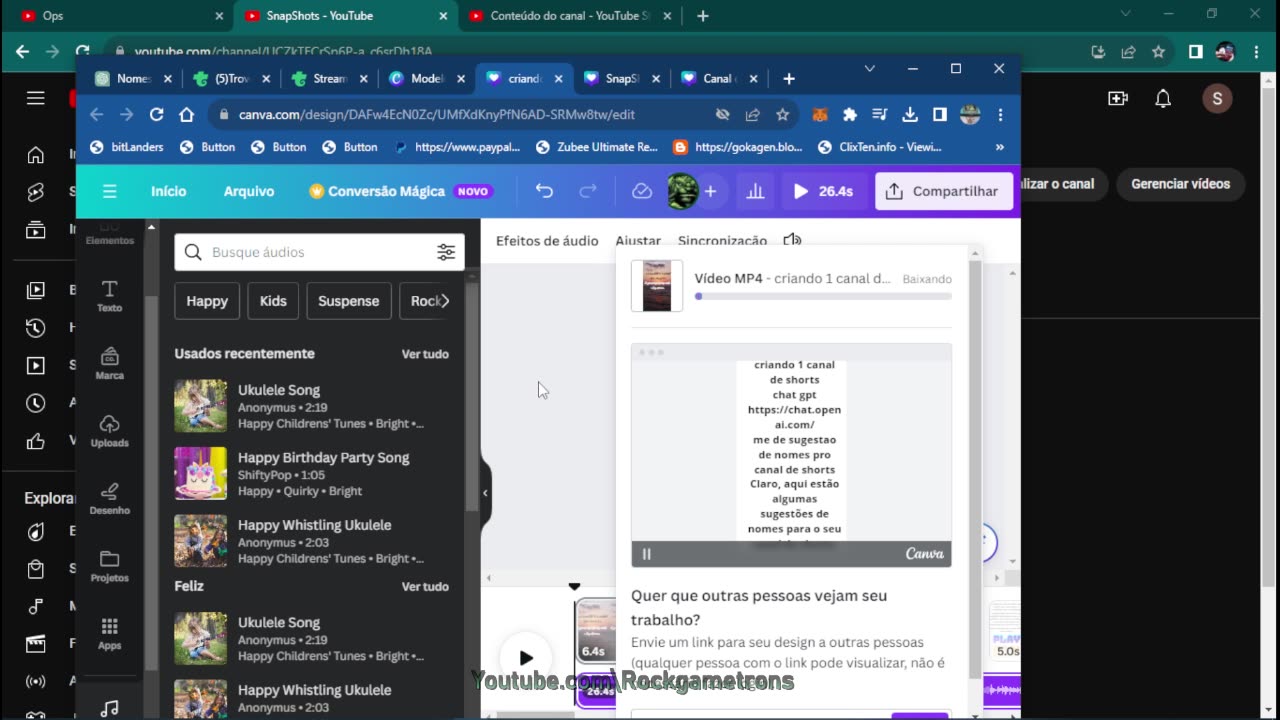The height and width of the screenshot is (720, 1280).
Task: Switch to Conteúdo do canal tab
Action: tap(570, 16)
